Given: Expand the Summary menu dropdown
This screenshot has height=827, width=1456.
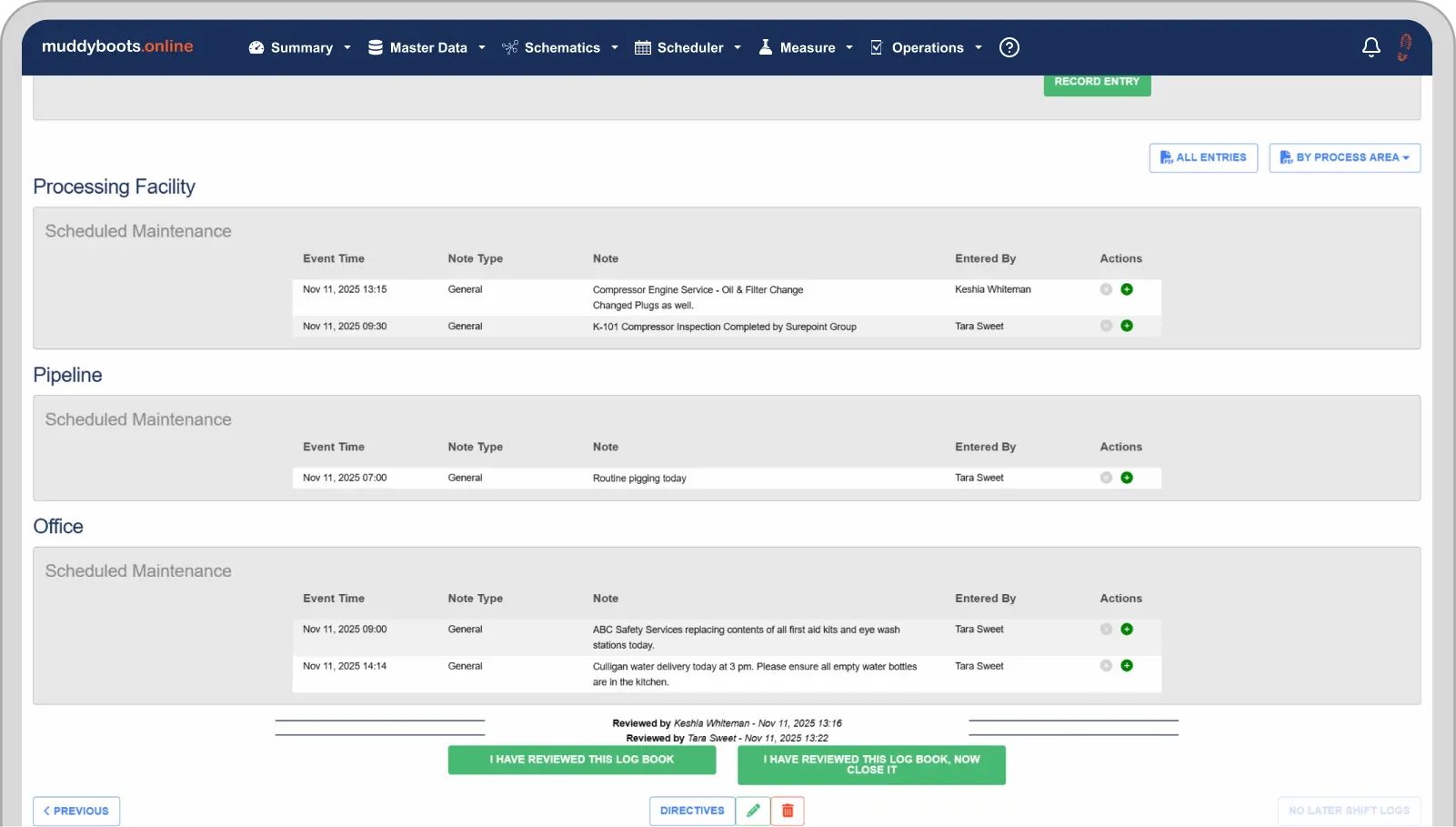Looking at the screenshot, I should click(x=300, y=47).
